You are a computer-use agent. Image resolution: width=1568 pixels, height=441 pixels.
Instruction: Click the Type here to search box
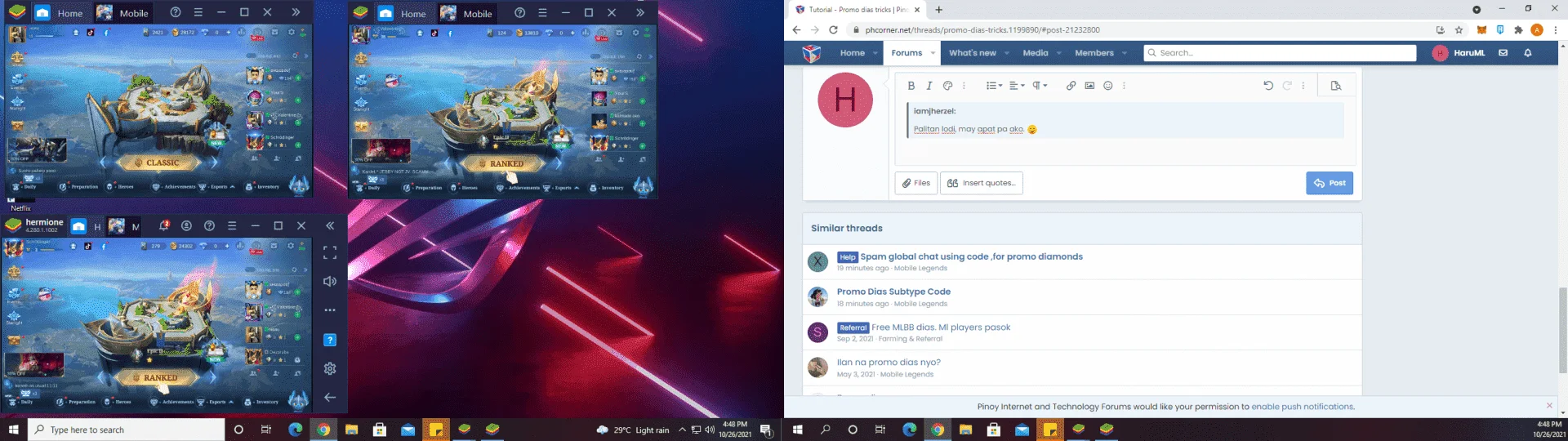coord(127,430)
